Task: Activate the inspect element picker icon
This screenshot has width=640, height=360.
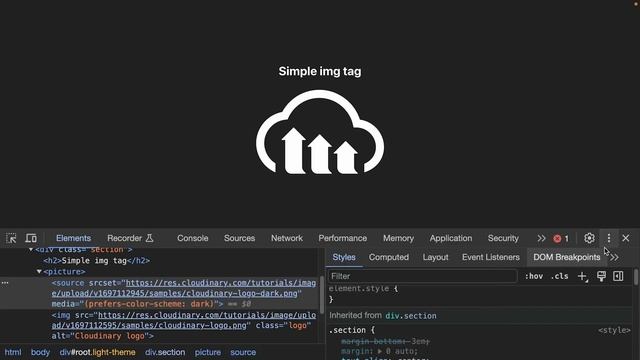Action: pos(11,238)
